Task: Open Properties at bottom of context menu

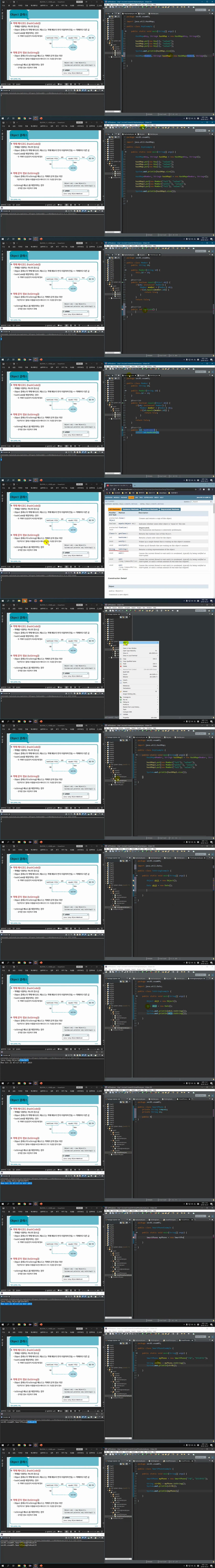Action: [126, 718]
